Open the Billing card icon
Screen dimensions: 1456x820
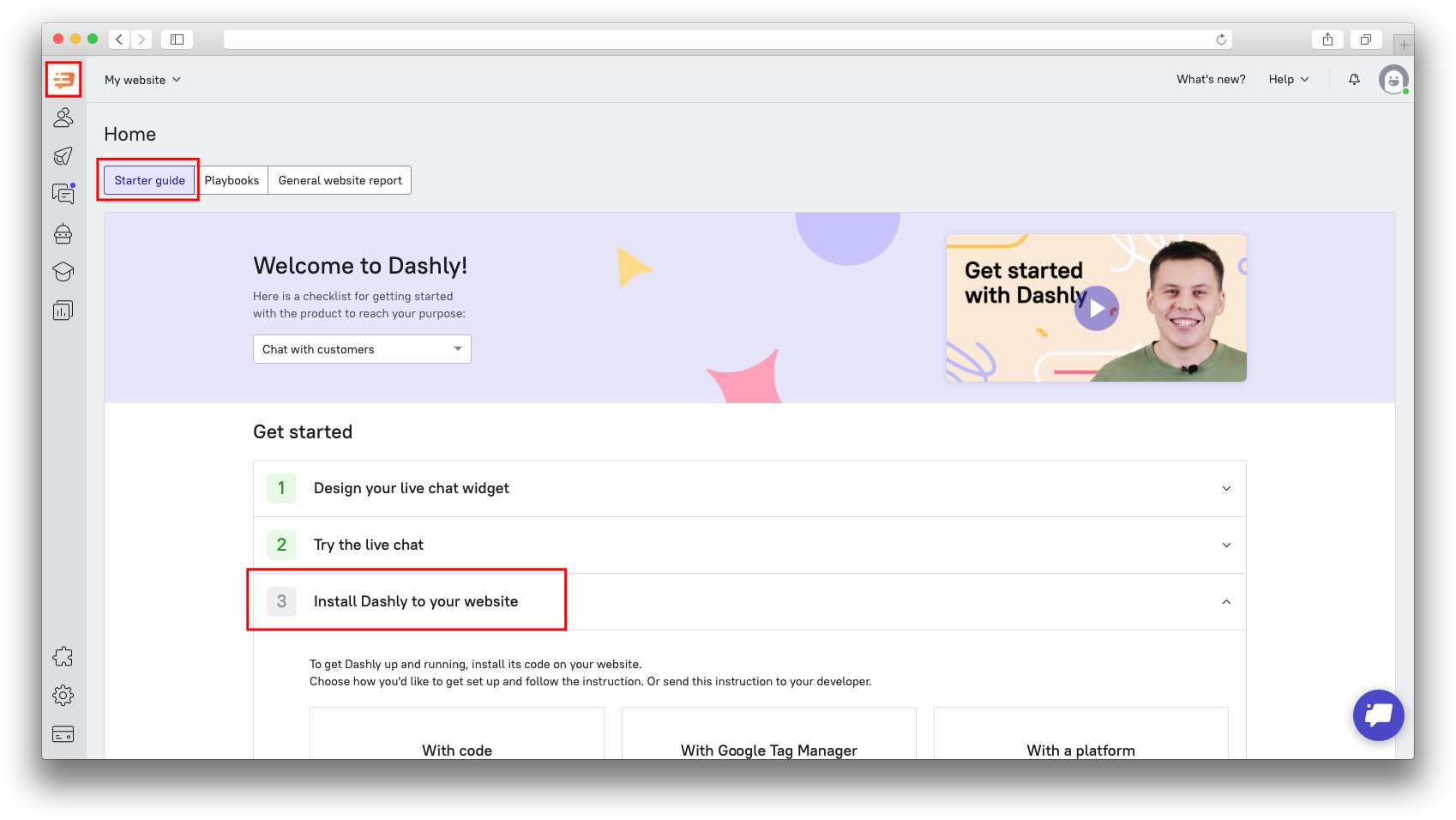63,734
